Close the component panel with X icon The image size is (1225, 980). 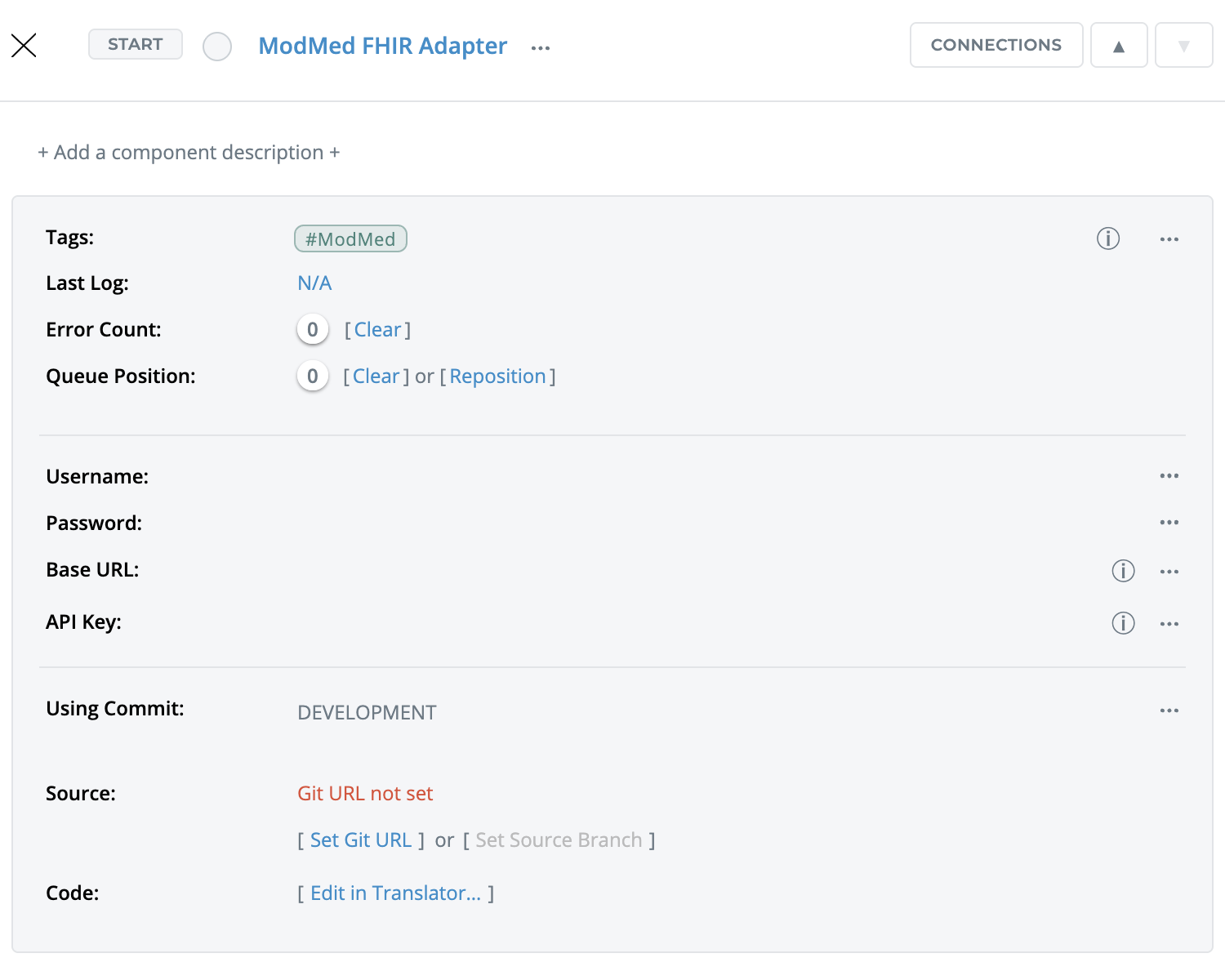coord(24,46)
